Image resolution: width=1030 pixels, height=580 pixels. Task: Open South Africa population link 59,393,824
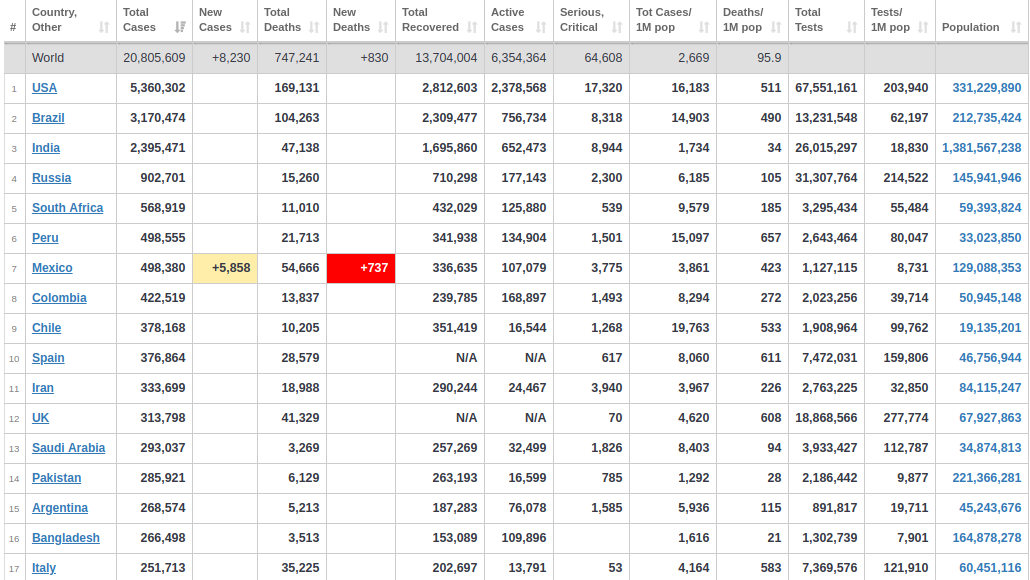[x=990, y=208]
